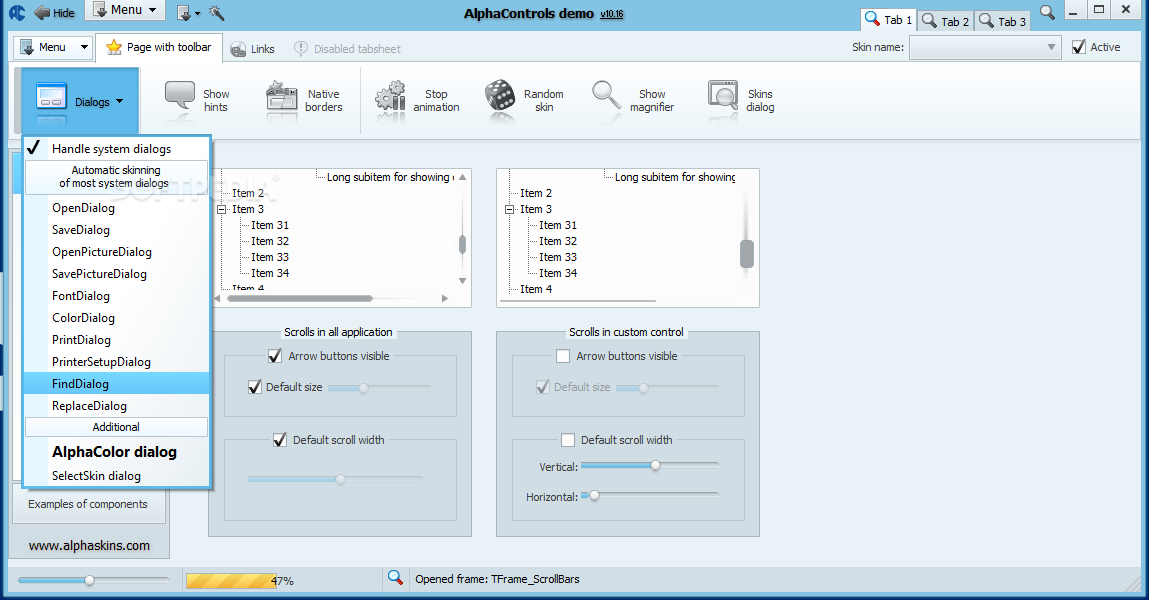1149x600 pixels.
Task: Choose FontDialog from the menu
Action: [117, 296]
